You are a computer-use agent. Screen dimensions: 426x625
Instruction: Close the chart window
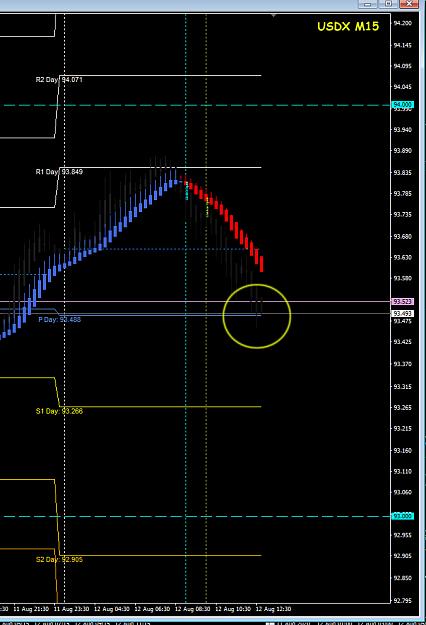coord(409,4)
